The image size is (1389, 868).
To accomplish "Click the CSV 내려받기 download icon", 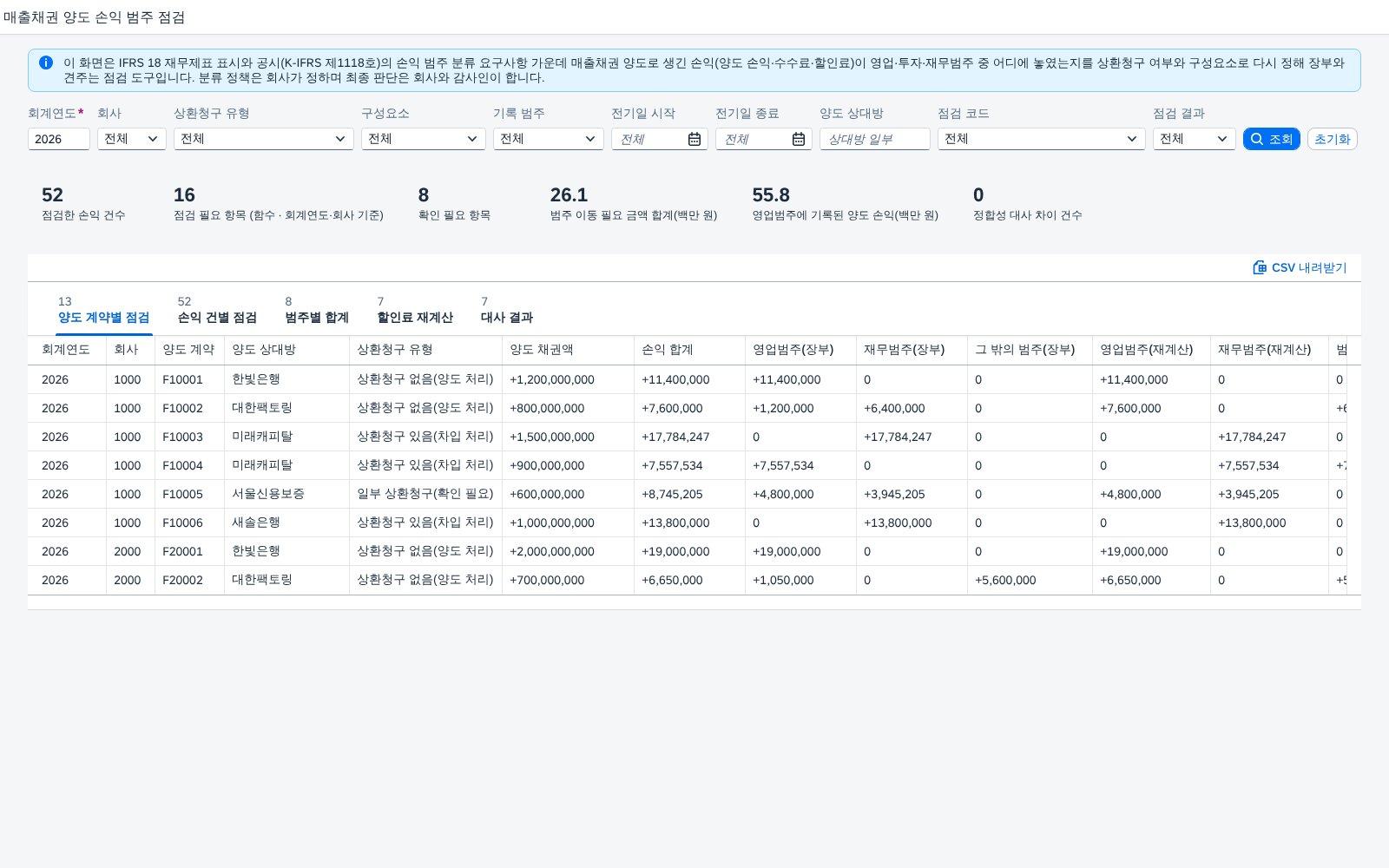I will tap(1260, 267).
